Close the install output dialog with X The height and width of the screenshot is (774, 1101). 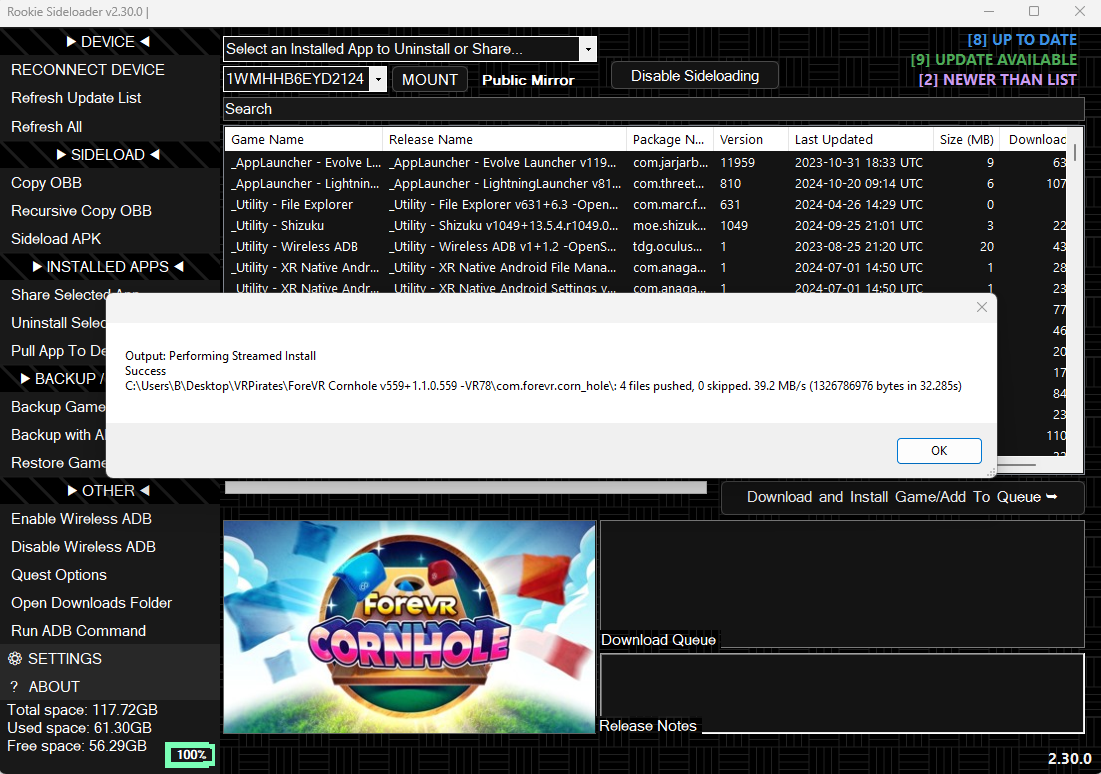pos(981,308)
